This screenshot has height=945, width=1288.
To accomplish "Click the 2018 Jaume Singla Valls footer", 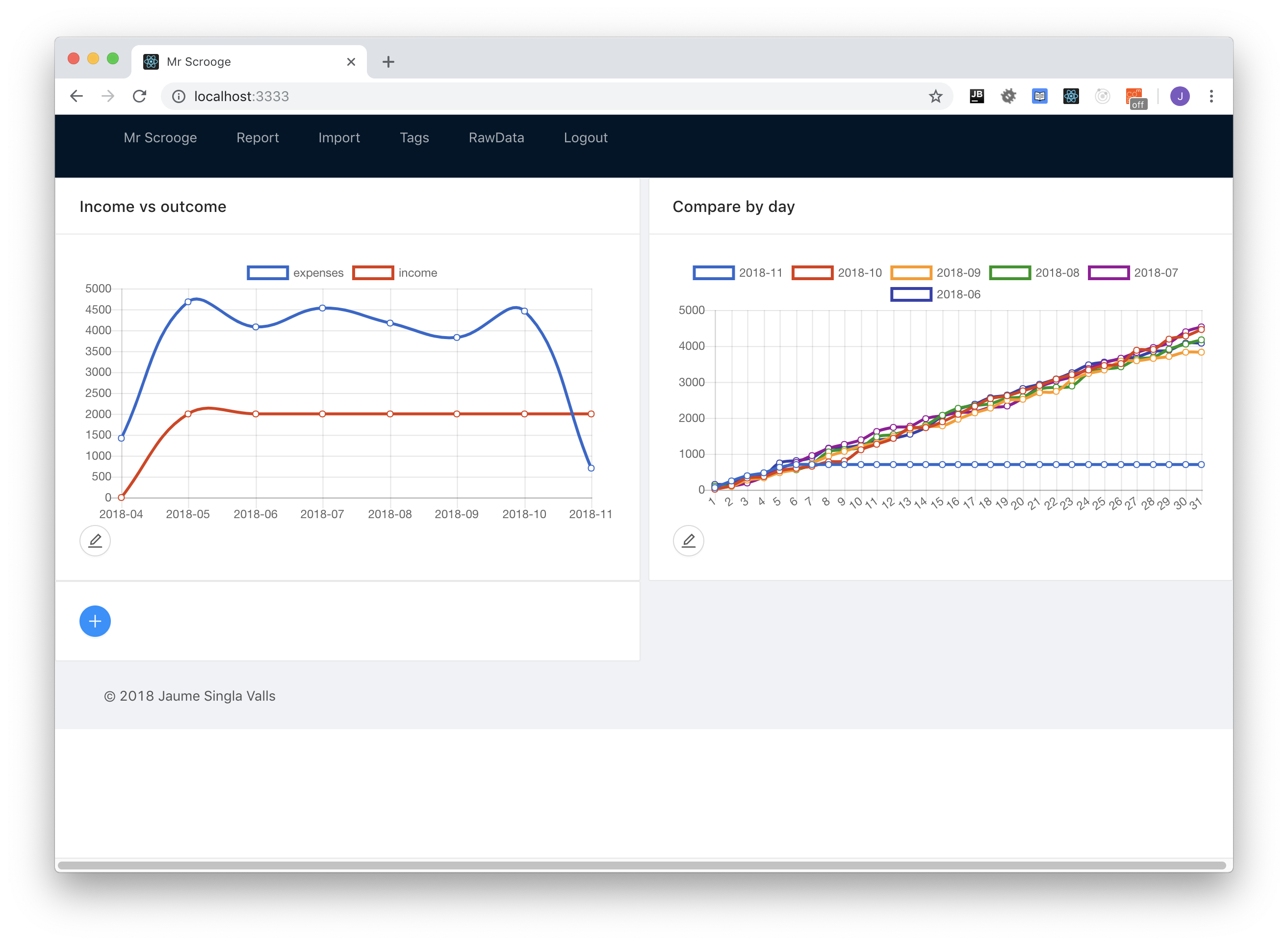I will [x=190, y=696].
